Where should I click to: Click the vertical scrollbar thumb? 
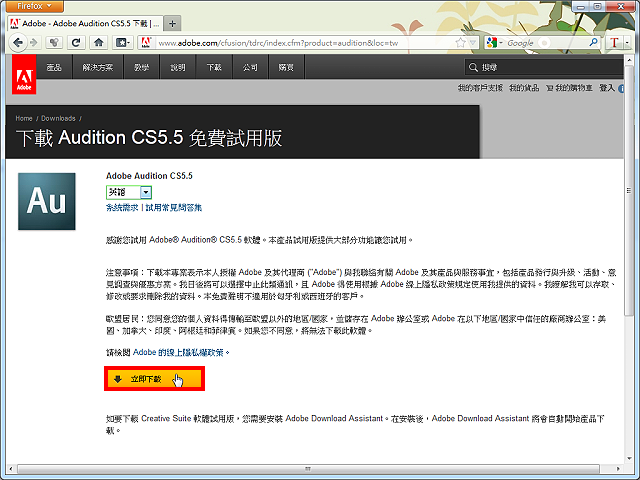pos(629,190)
